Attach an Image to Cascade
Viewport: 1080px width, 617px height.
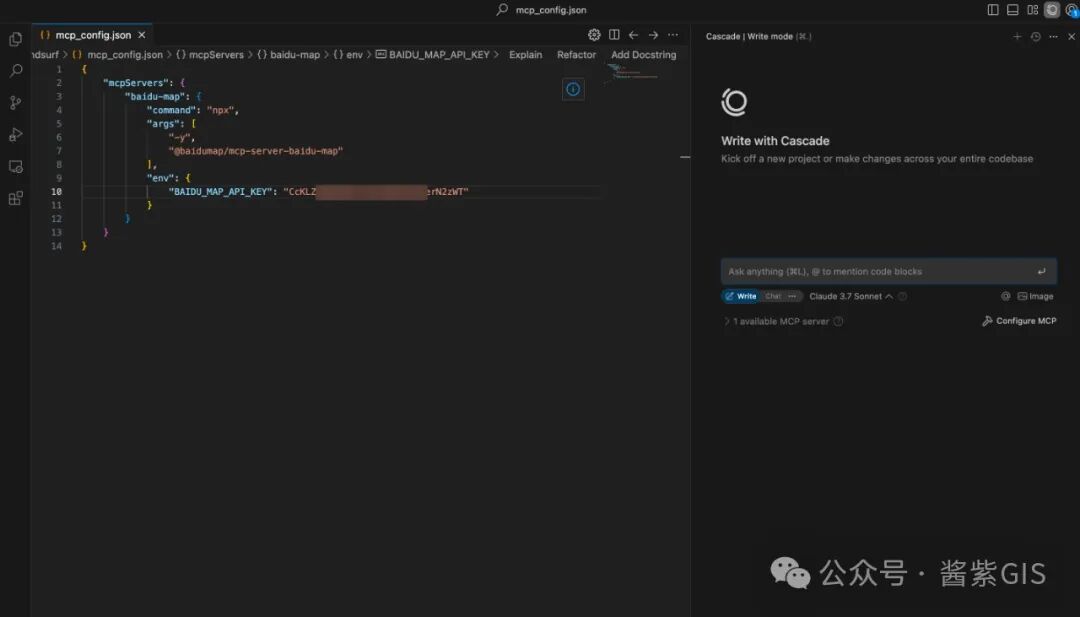1035,296
